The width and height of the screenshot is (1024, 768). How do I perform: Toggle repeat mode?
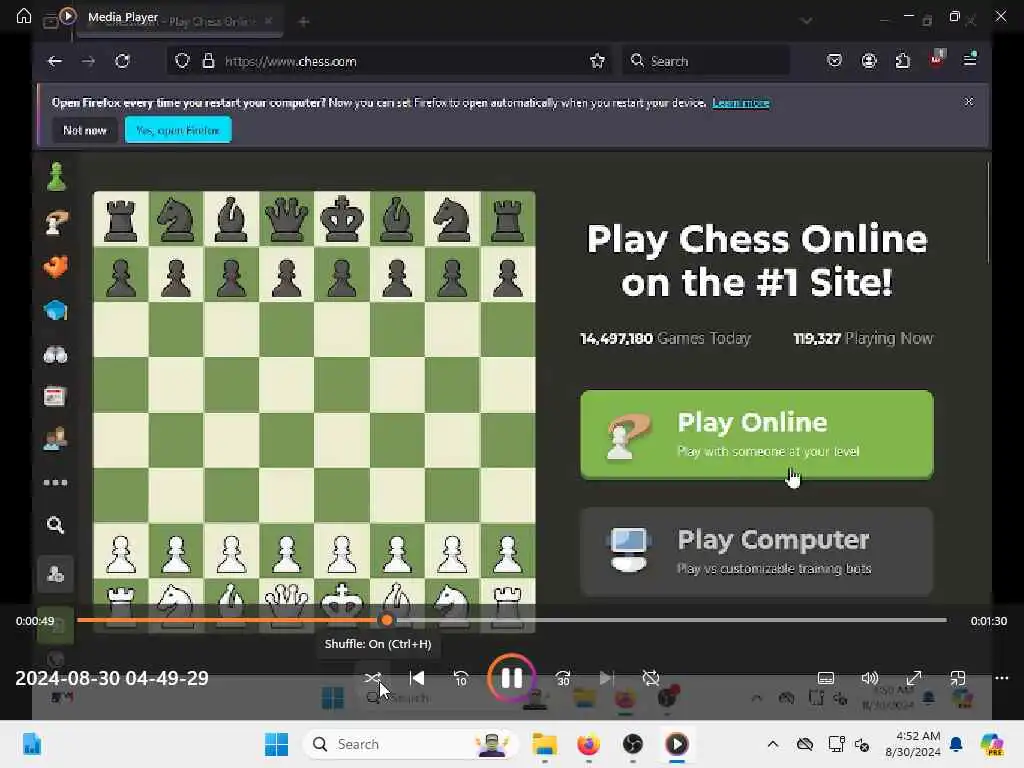(650, 679)
